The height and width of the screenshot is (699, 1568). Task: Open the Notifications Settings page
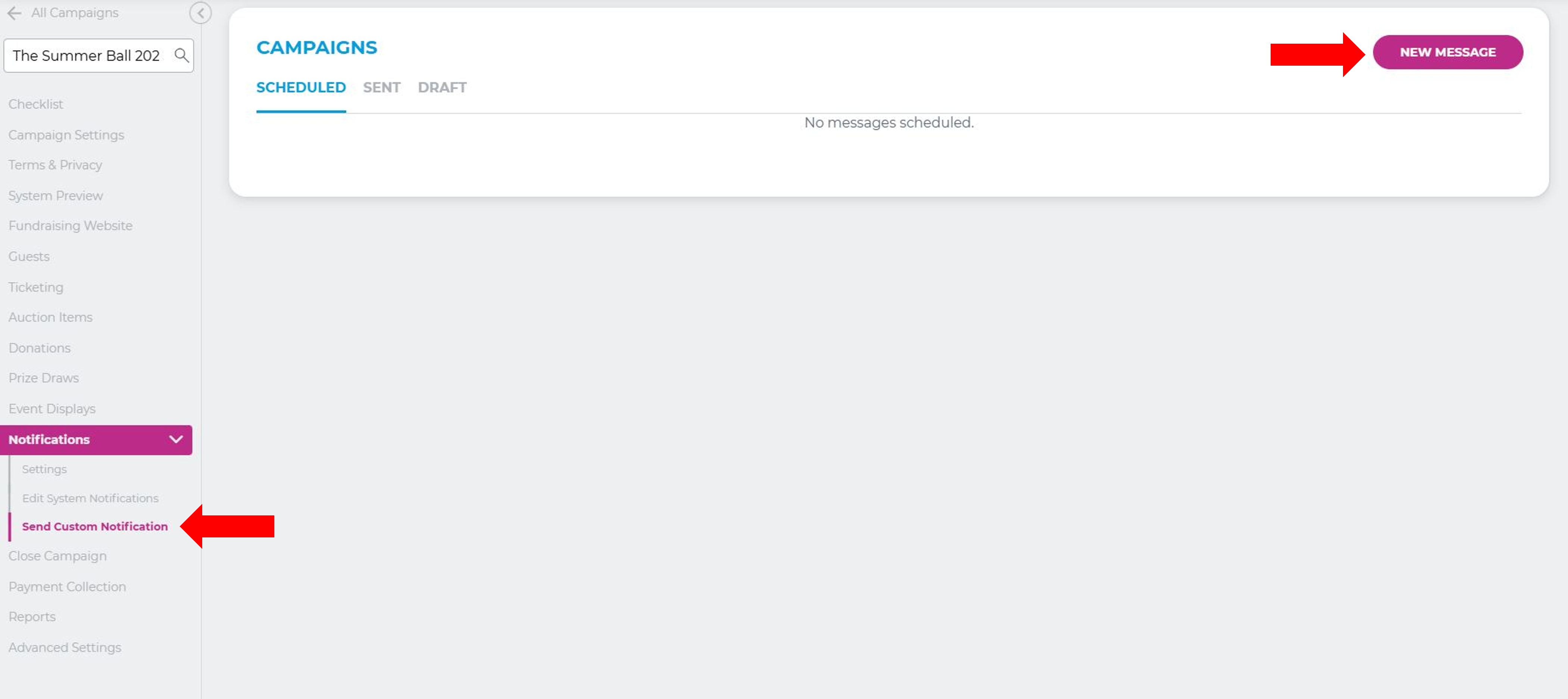click(x=44, y=469)
